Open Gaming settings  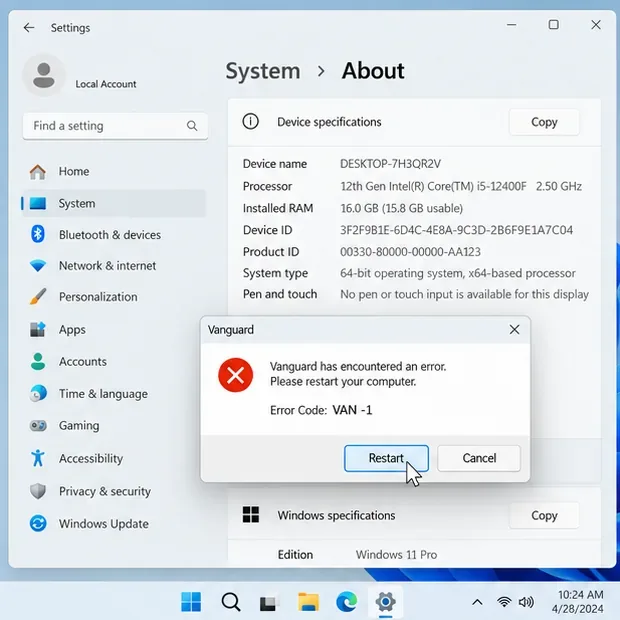click(114, 426)
